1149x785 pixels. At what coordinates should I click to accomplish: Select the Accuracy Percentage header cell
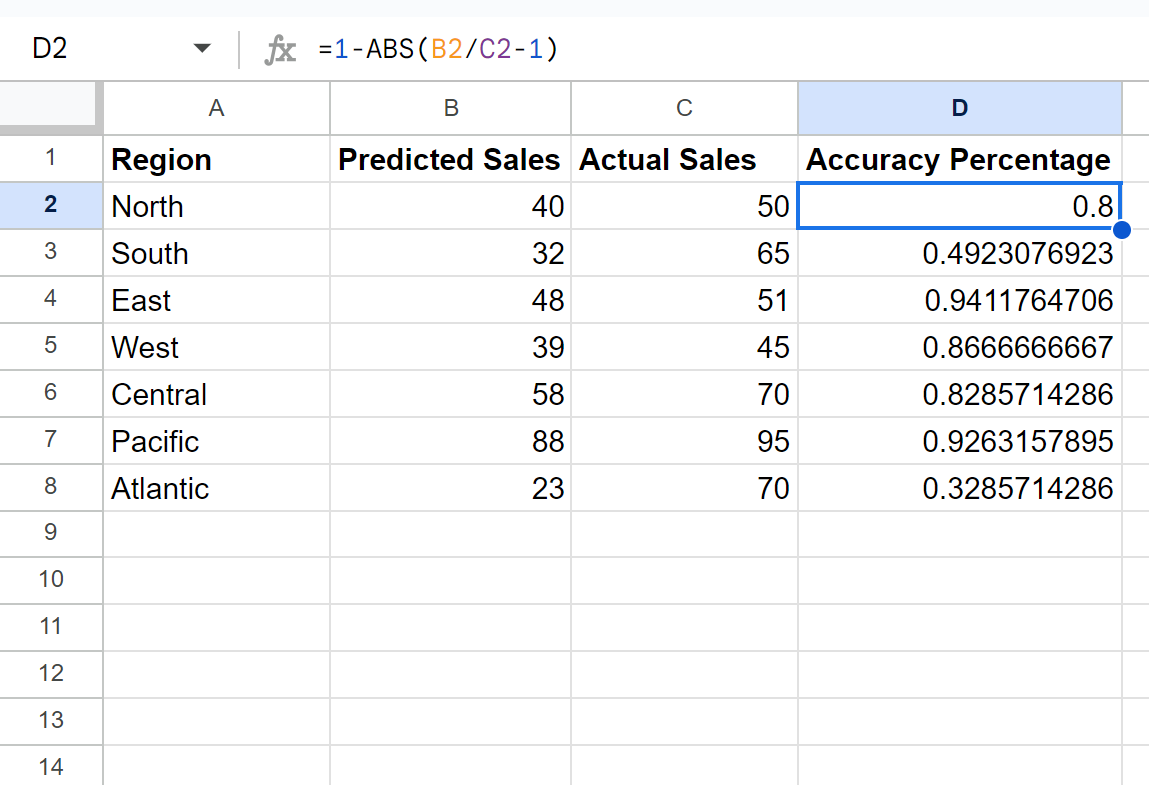tap(959, 159)
